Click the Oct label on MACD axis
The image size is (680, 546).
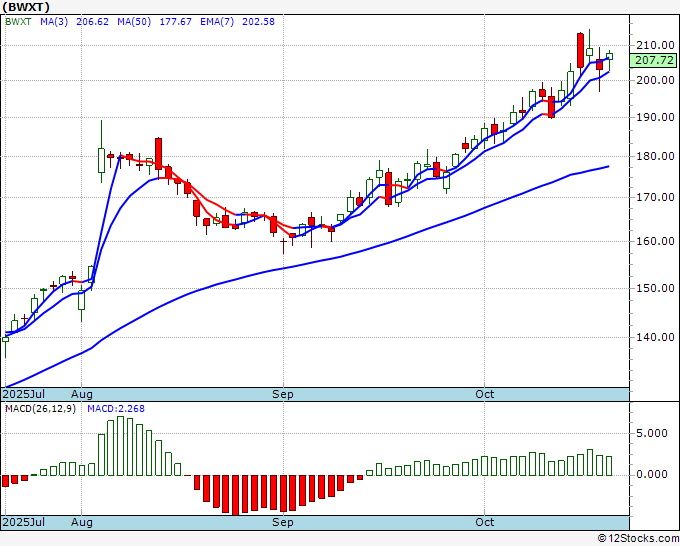[484, 522]
